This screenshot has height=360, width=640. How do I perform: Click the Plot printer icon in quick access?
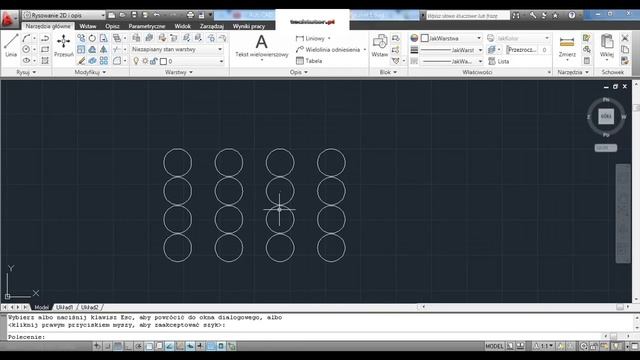tap(190, 15)
